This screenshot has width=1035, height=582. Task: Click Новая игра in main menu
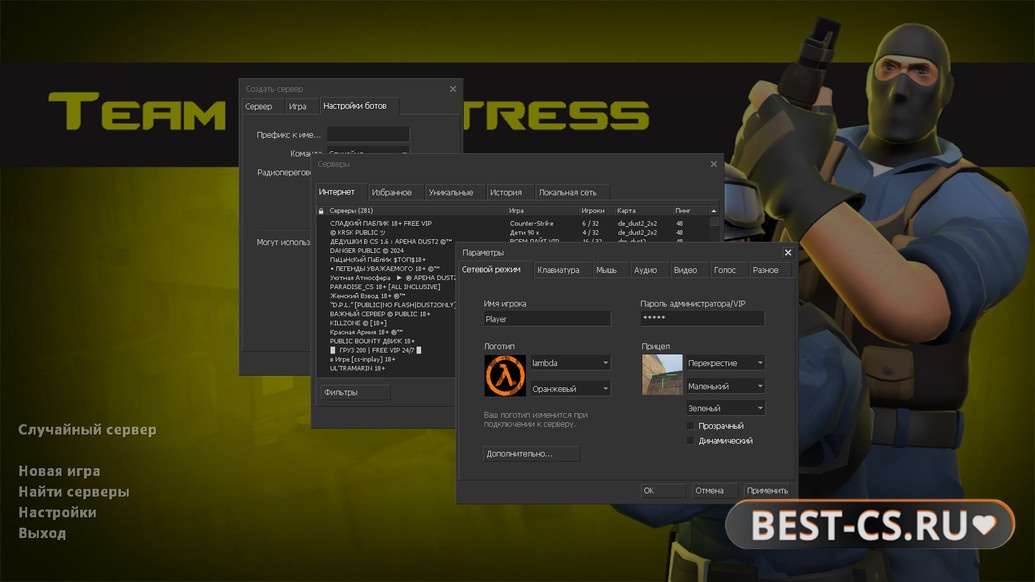coord(59,471)
